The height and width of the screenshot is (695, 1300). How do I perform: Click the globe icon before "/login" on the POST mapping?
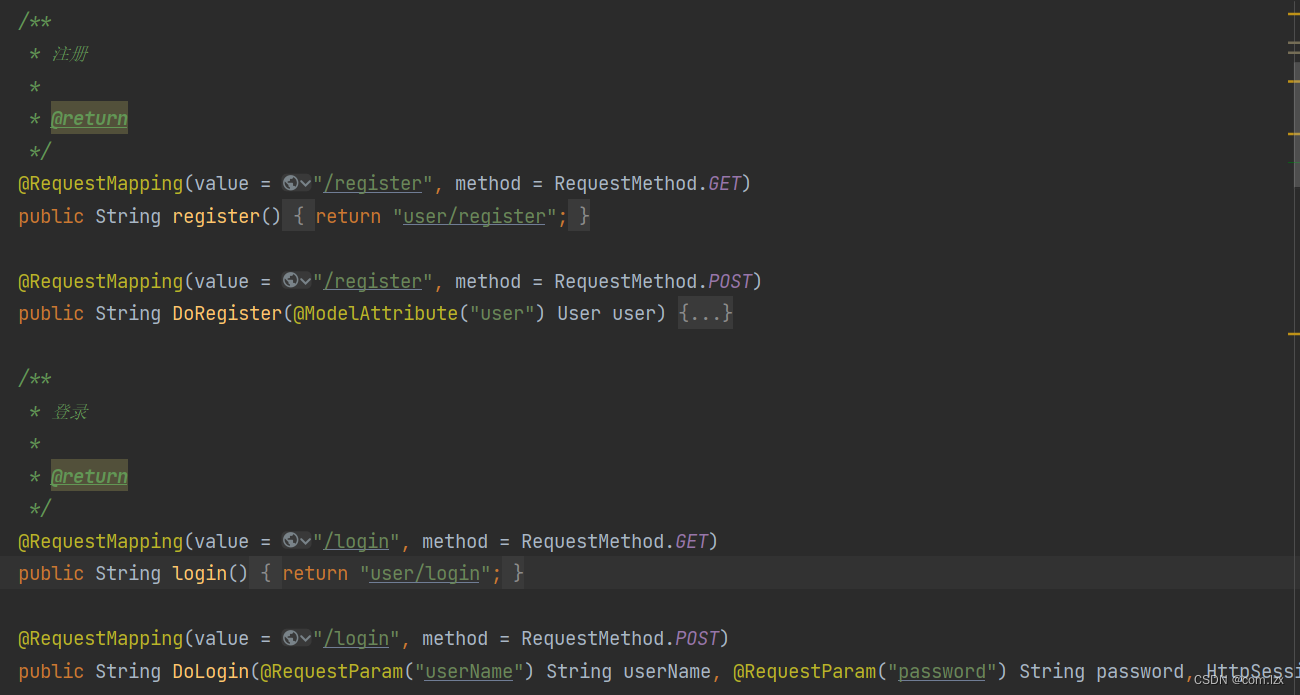pyautogui.click(x=290, y=638)
